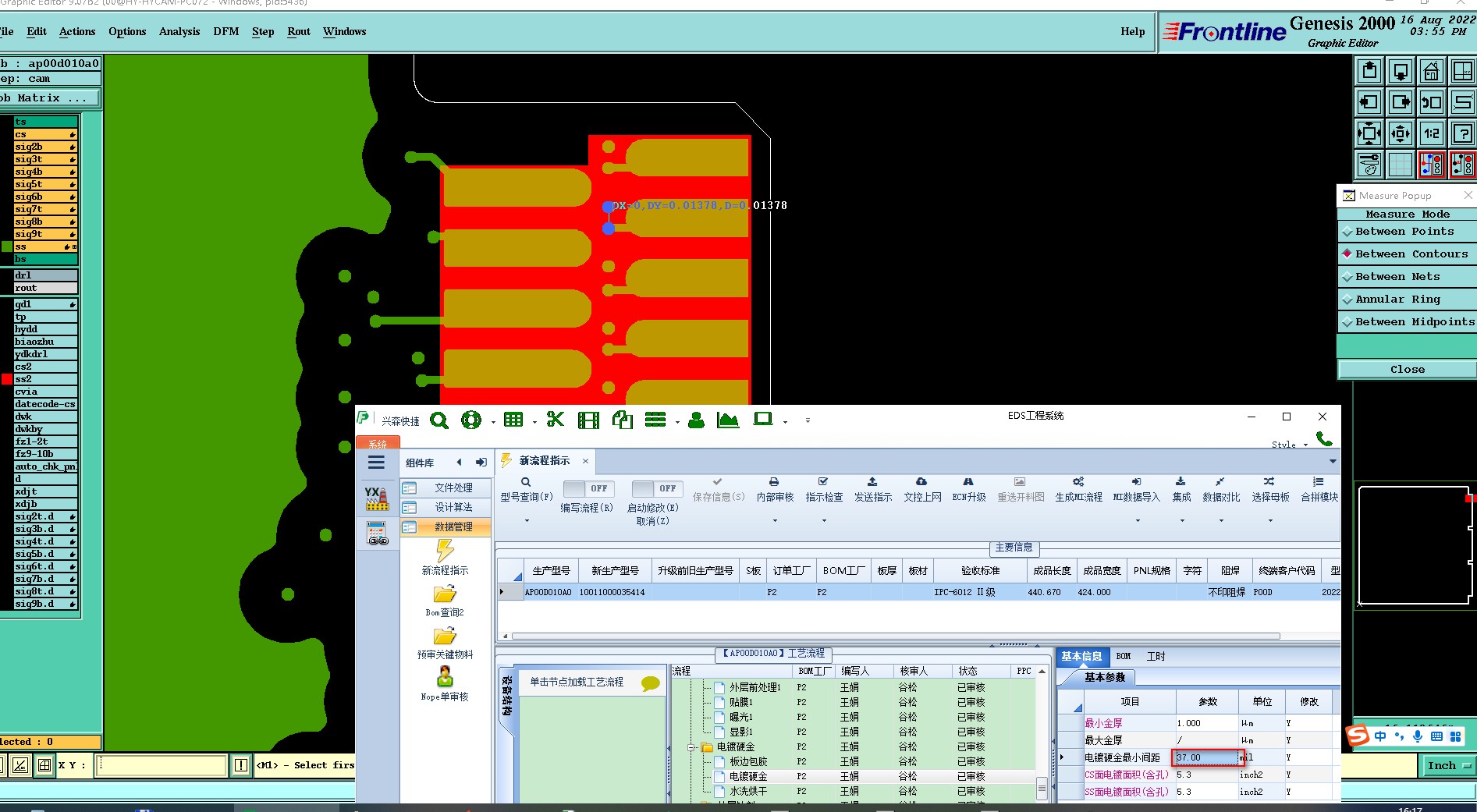The image size is (1477, 812).
Task: Click the green magnifier search icon in EDS
Action: (x=439, y=420)
